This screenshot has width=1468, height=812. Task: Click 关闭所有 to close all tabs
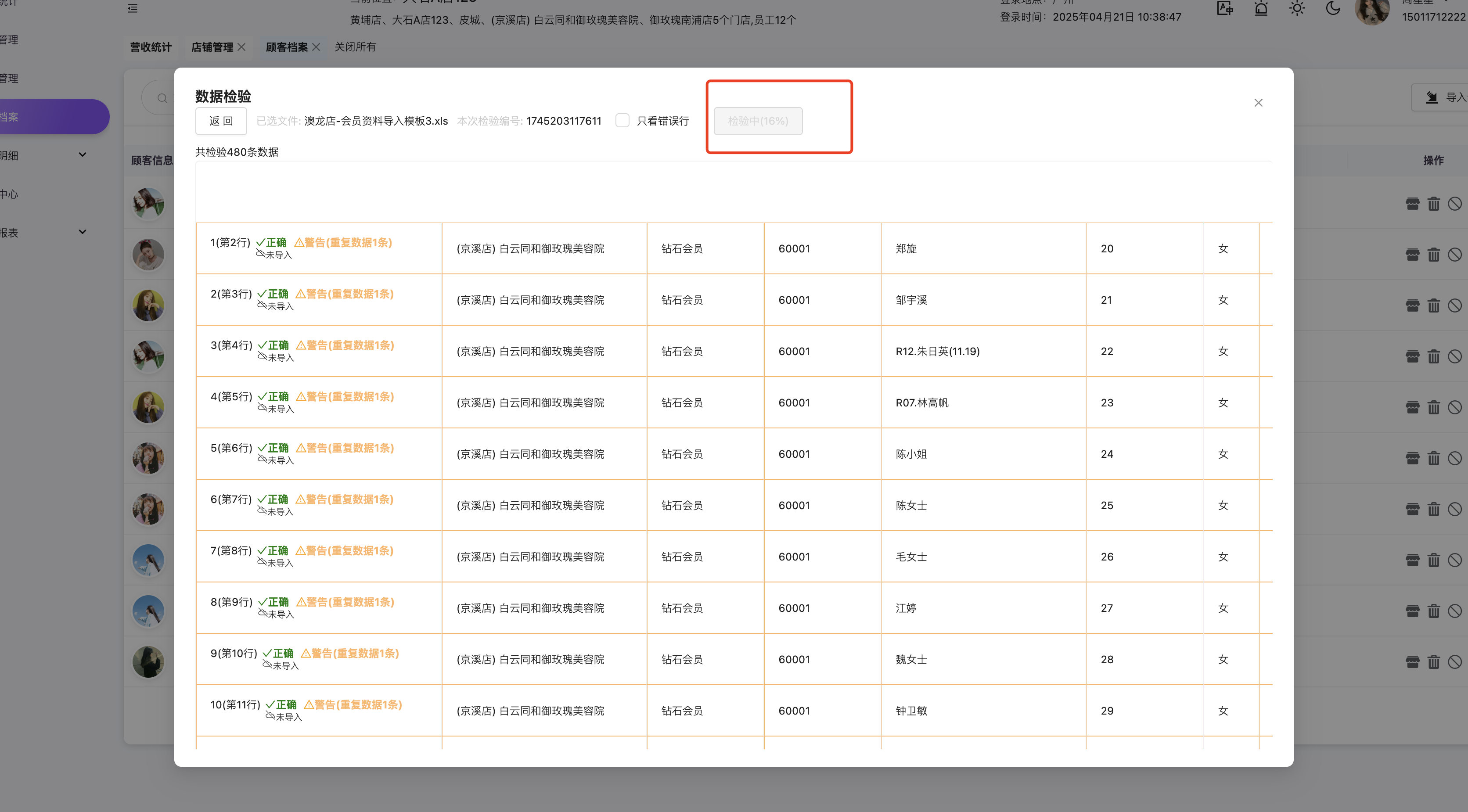click(354, 47)
